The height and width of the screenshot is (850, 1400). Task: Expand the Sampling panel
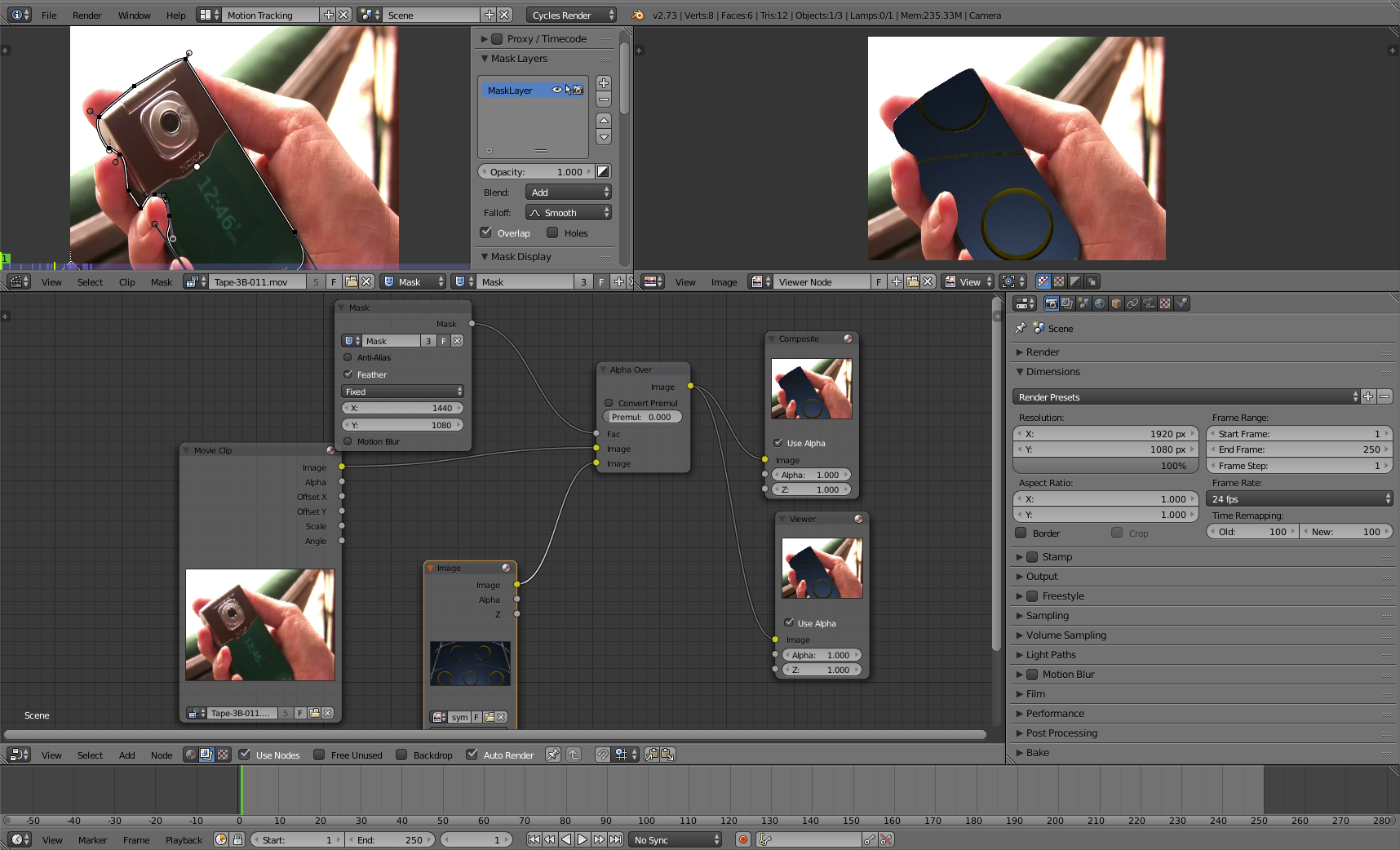(1047, 615)
